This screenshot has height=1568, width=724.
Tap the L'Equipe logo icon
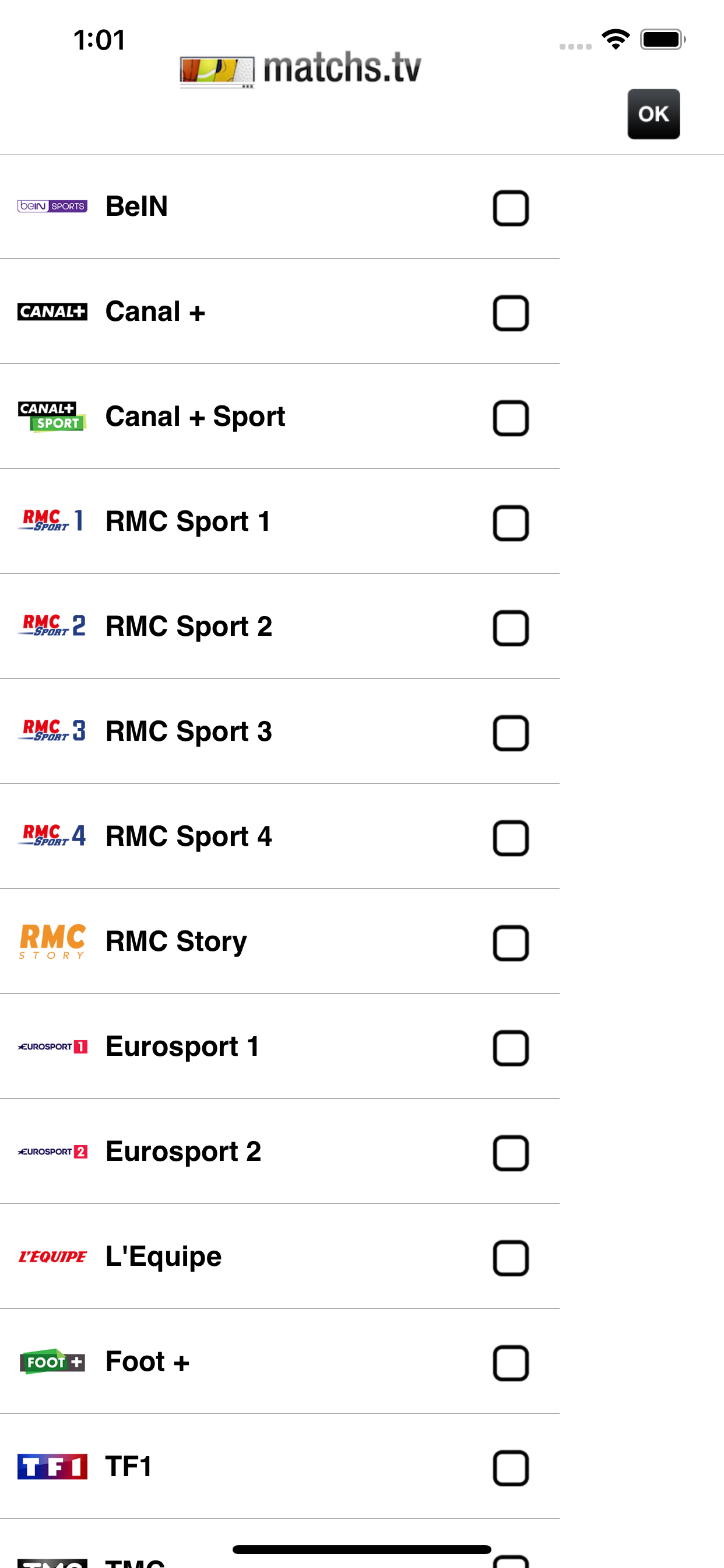click(x=52, y=1257)
